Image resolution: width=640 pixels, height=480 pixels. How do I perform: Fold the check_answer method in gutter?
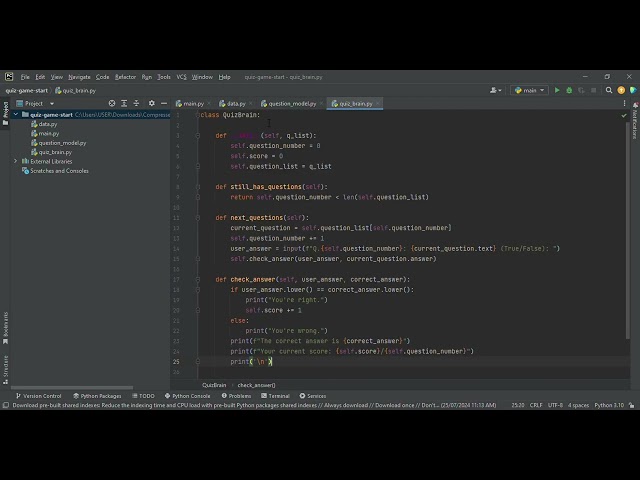[198, 280]
